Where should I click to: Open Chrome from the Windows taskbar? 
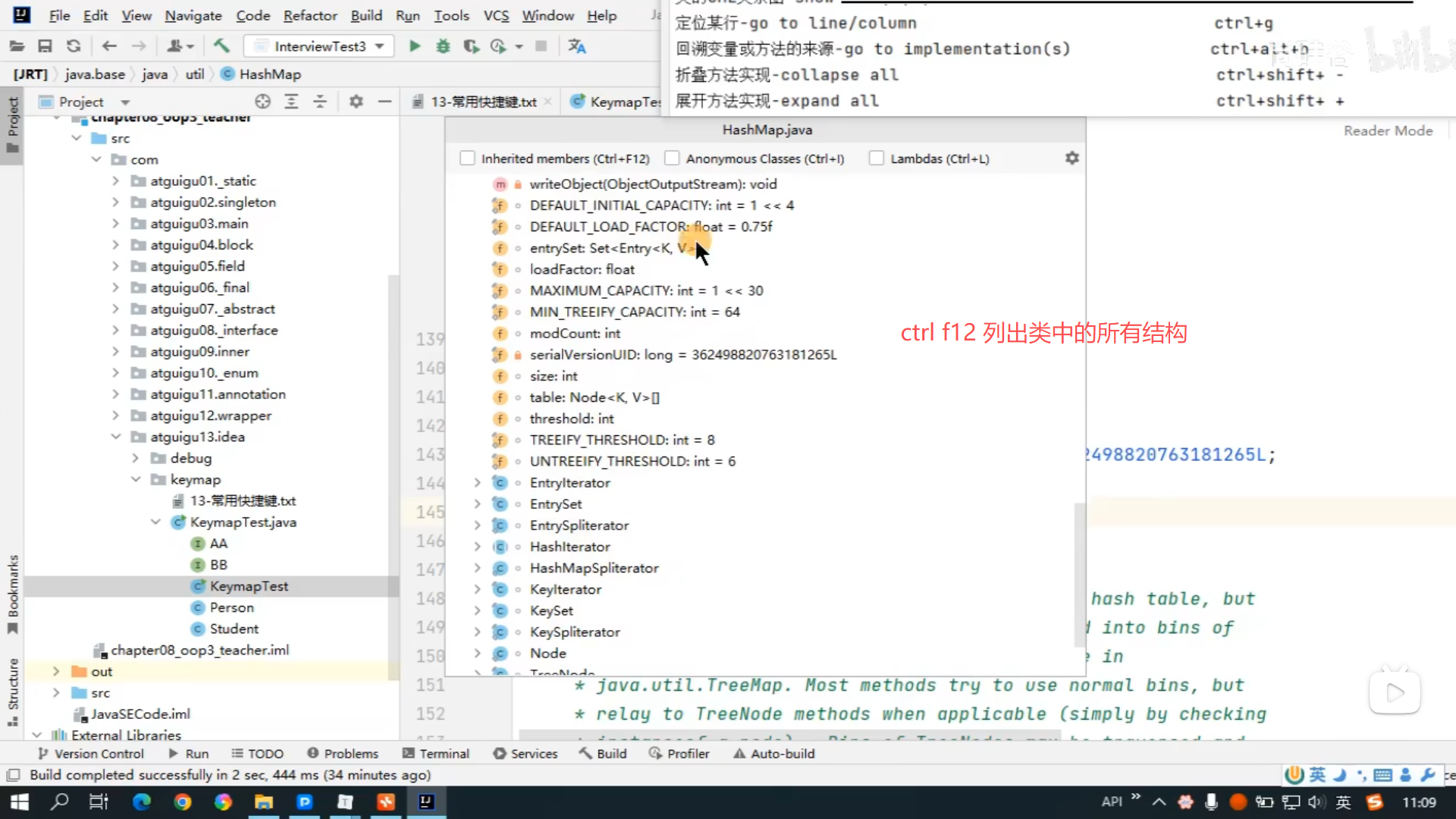coord(182,802)
